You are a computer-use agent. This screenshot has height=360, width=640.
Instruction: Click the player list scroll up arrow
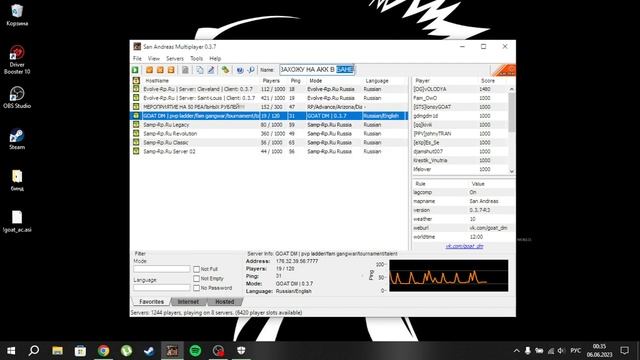coord(512,89)
